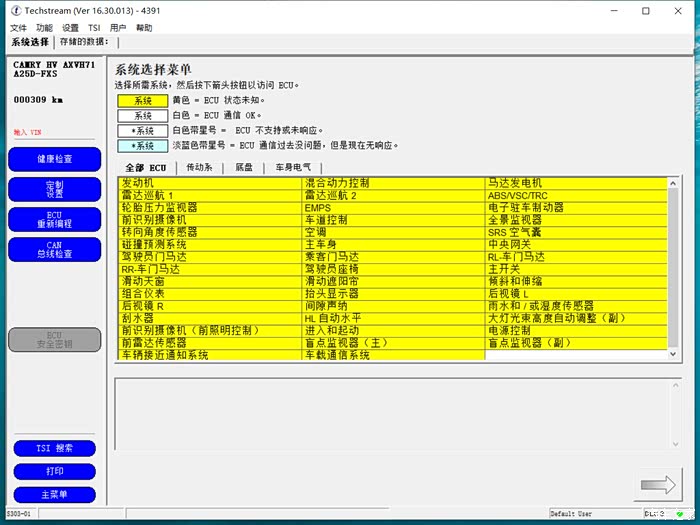Viewport: 700px width, 525px height.
Task: Open the 功能 menu
Action: coord(44,28)
